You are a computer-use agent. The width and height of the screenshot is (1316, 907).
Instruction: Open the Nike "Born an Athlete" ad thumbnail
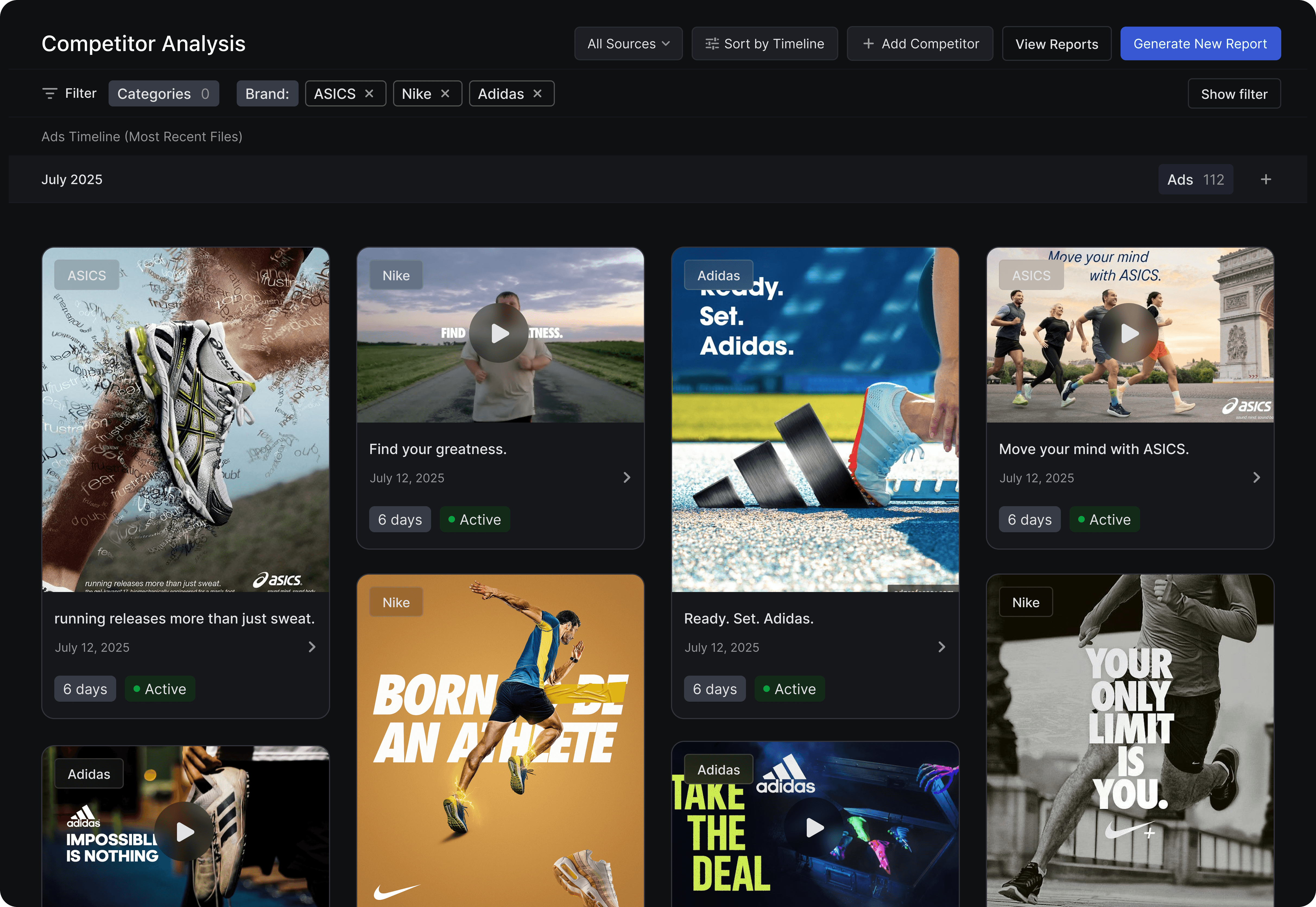pyautogui.click(x=500, y=739)
